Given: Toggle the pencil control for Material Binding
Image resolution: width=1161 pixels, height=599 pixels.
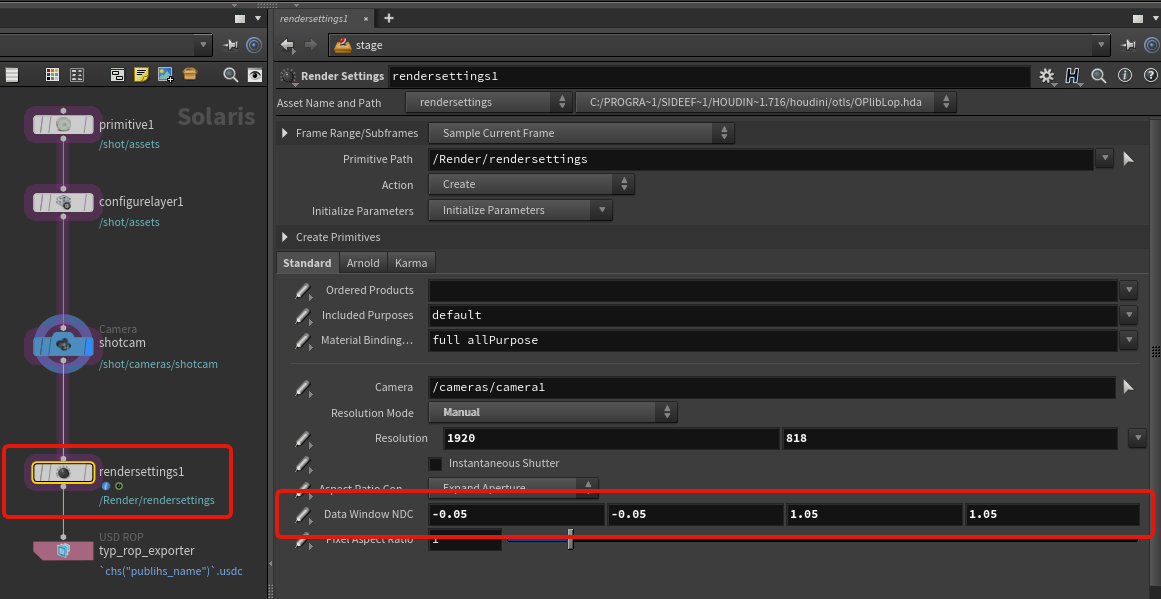Looking at the screenshot, I should pos(302,341).
